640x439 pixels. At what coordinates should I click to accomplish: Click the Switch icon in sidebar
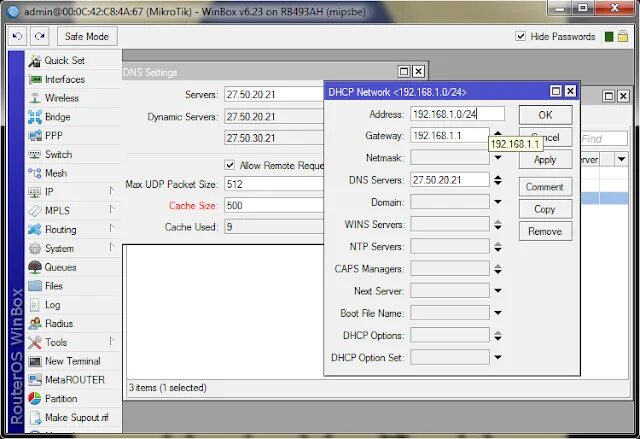point(35,155)
